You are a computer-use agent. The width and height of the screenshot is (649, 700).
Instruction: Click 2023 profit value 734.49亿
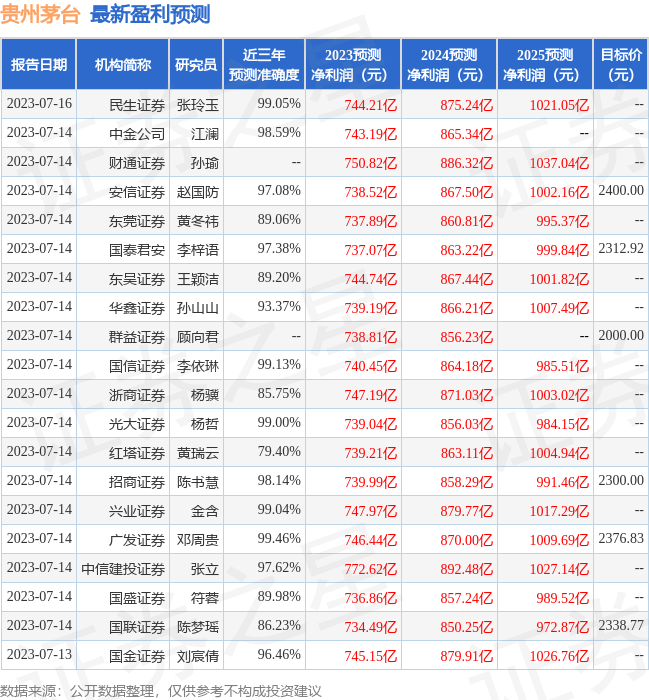click(x=370, y=628)
